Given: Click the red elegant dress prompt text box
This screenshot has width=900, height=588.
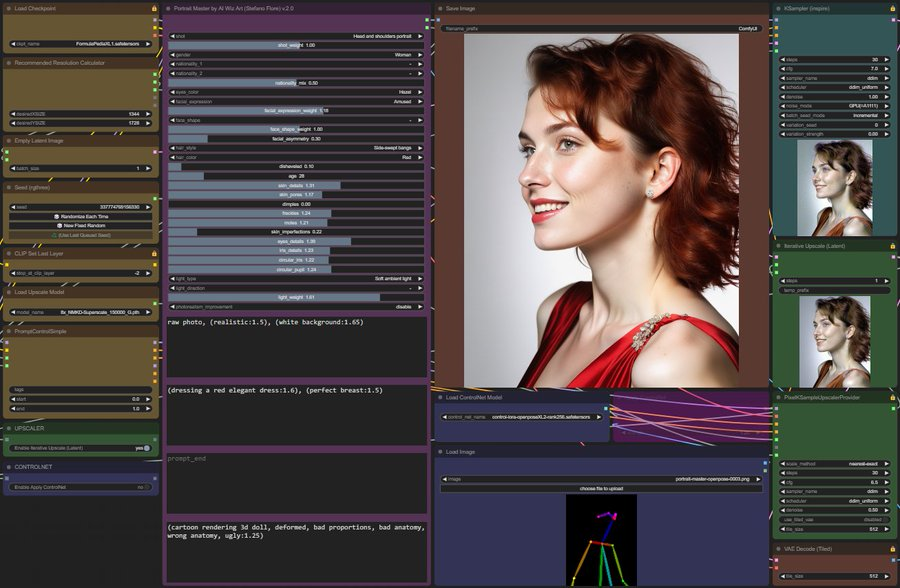Looking at the screenshot, I should tap(297, 415).
